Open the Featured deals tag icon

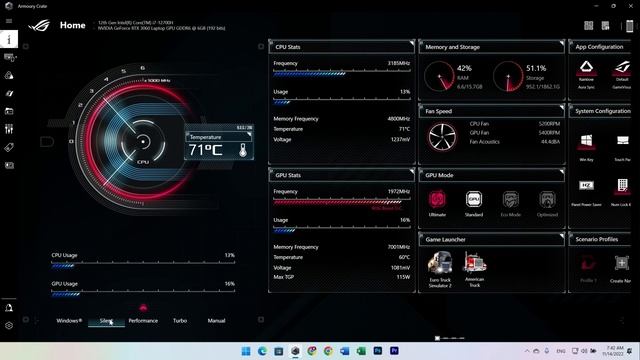pyautogui.click(x=9, y=147)
